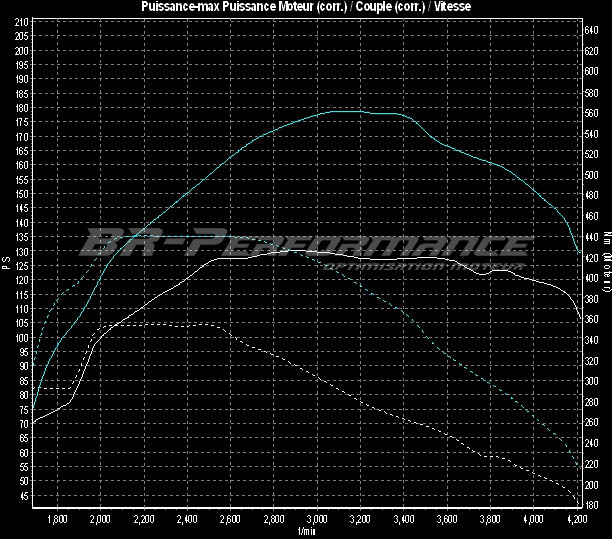
Task: Click the 45 value on the left axis
Action: (23, 496)
